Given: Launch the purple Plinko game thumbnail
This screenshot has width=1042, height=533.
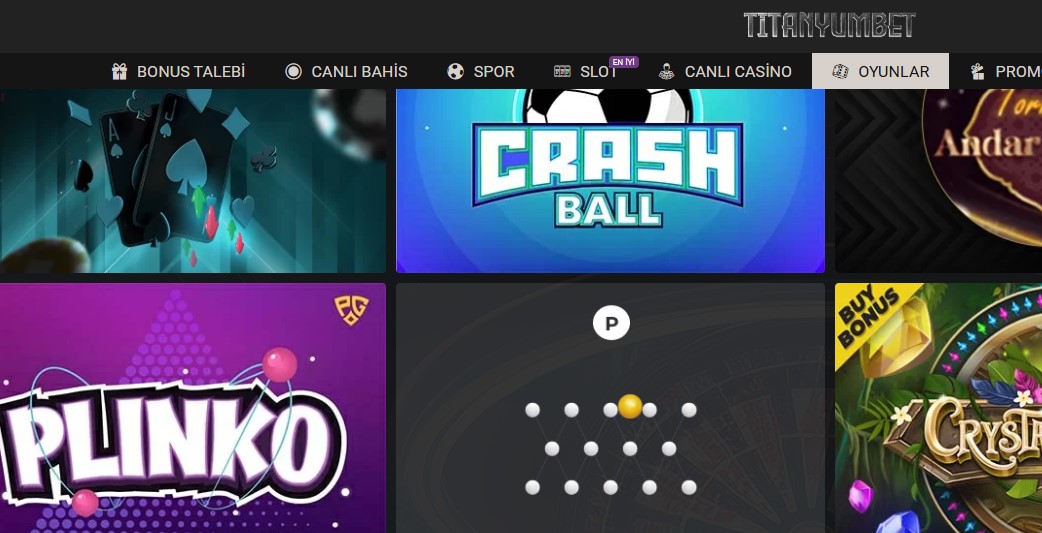Looking at the screenshot, I should pos(193,408).
